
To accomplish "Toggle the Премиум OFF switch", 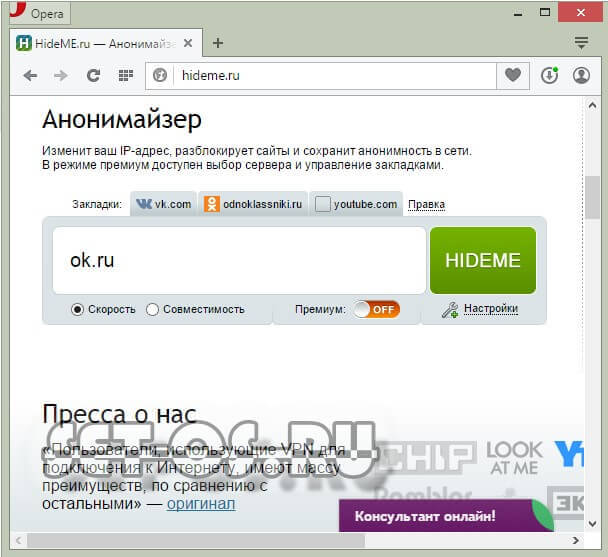I will (x=376, y=309).
